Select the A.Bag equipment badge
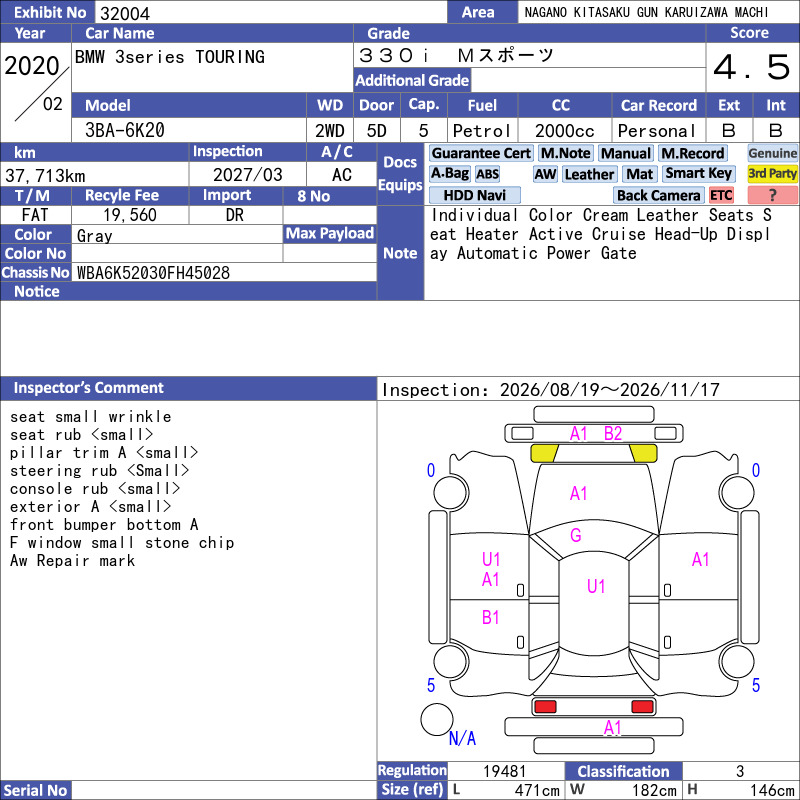Screen dimensions: 800x800 pos(449,173)
